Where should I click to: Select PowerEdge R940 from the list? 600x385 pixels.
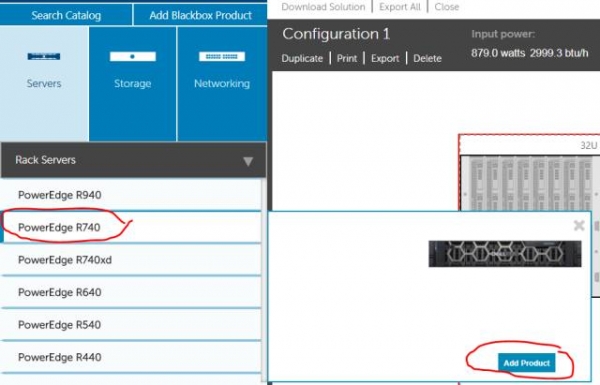(x=131, y=195)
